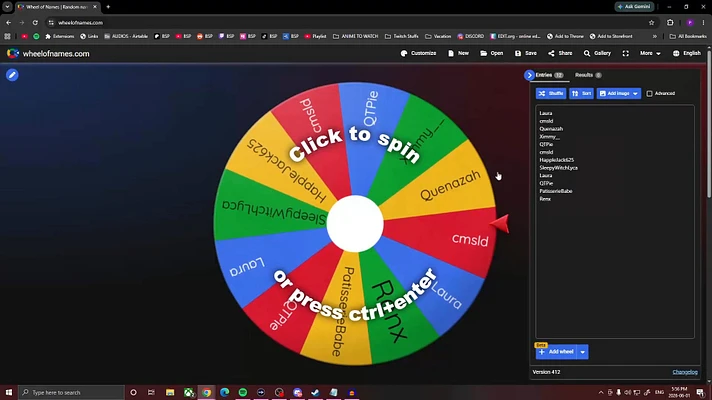The image size is (712, 400).
Task: Click the SleepyWitchLyca entry in the list
Action: pyautogui.click(x=559, y=168)
